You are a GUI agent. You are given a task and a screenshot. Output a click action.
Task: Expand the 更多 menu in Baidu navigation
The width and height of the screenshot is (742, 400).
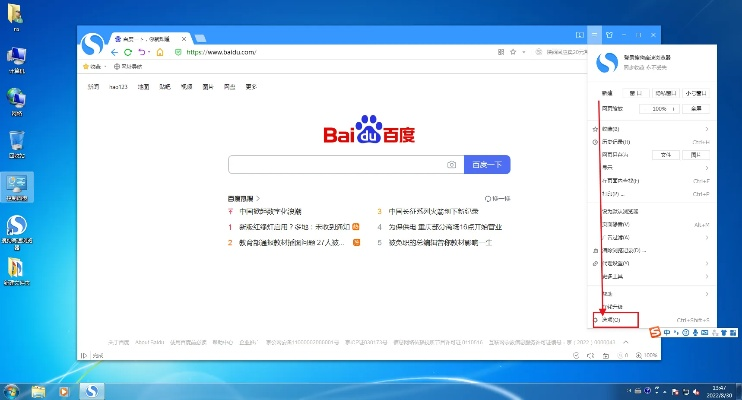251,87
